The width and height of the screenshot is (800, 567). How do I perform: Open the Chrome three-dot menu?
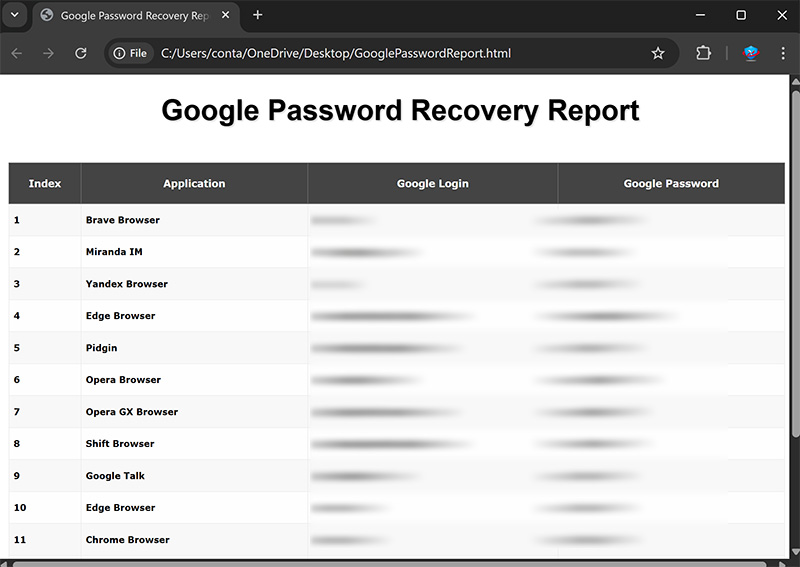[783, 53]
